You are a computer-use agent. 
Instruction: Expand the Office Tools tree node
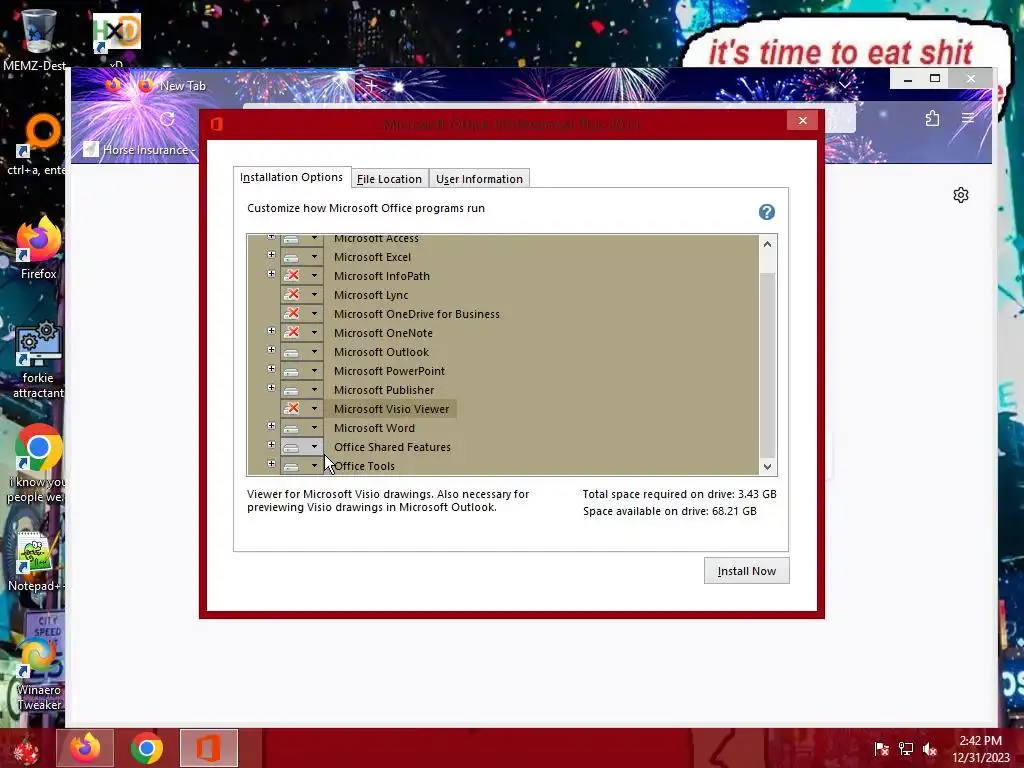click(271, 464)
